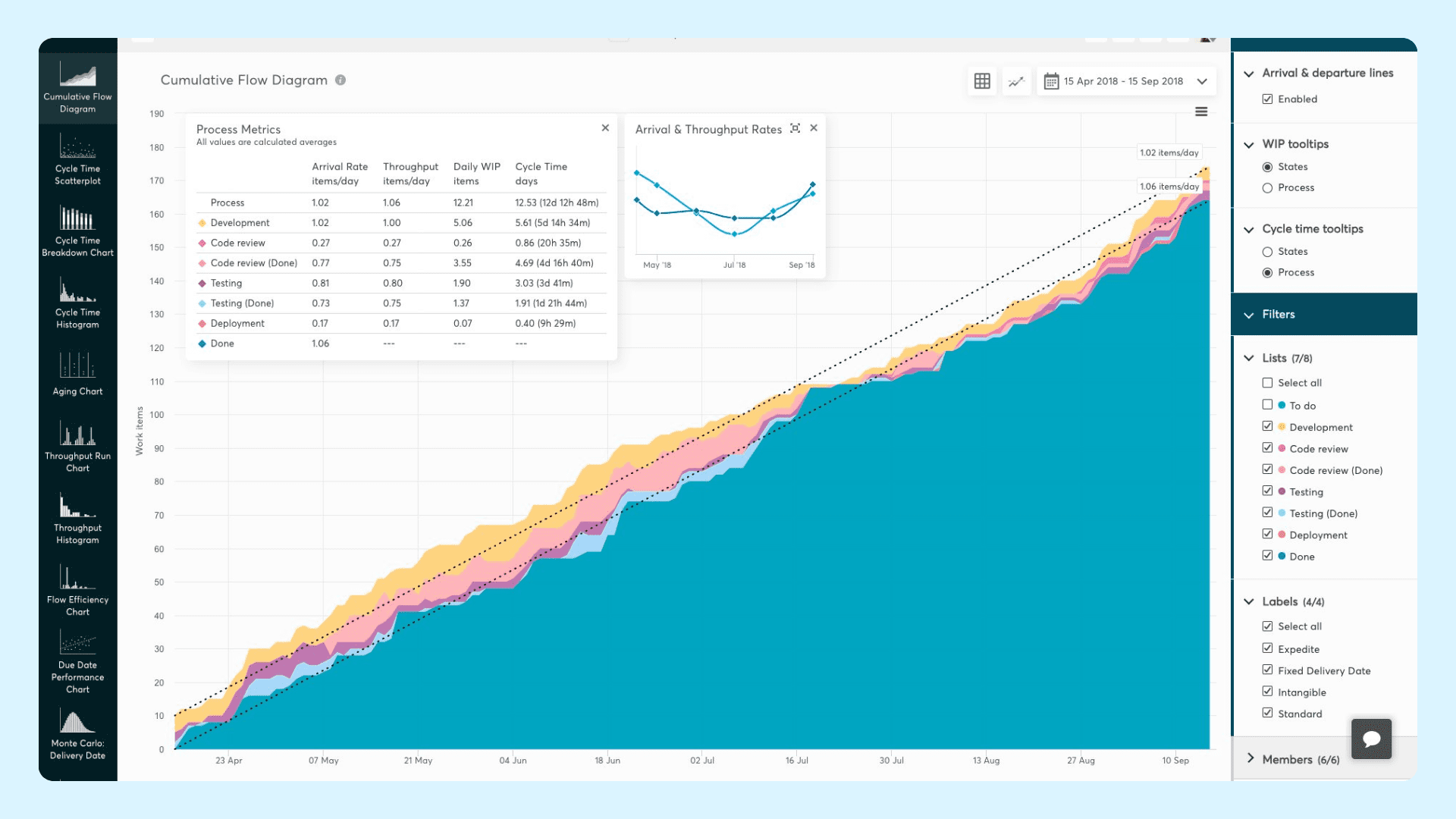
Task: Click the trend lines toolbar icon
Action: 1016,81
